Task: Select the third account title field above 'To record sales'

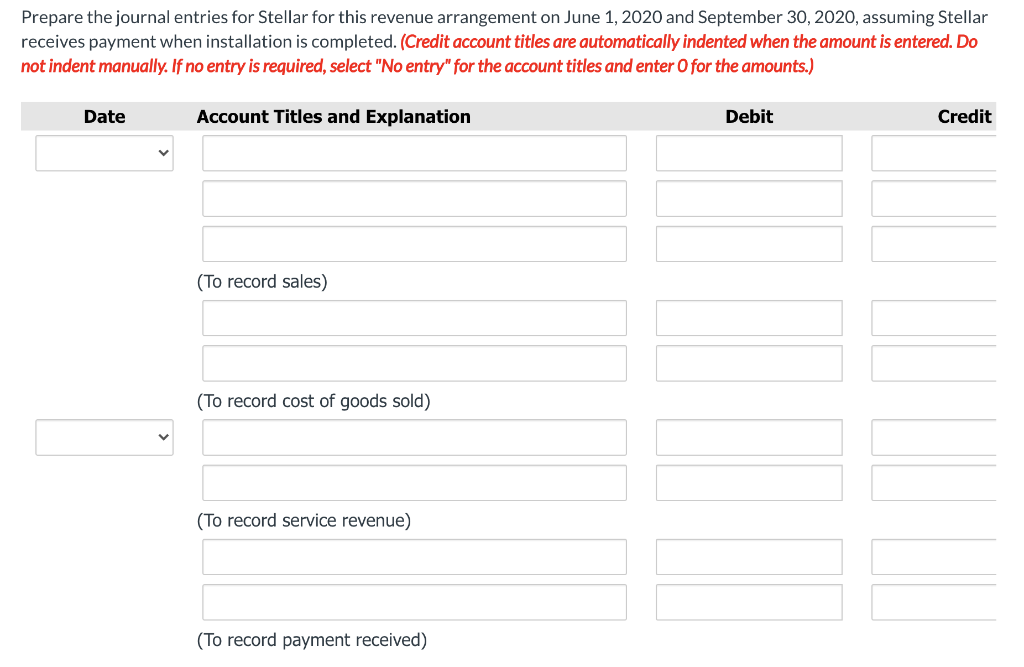Action: 414,244
